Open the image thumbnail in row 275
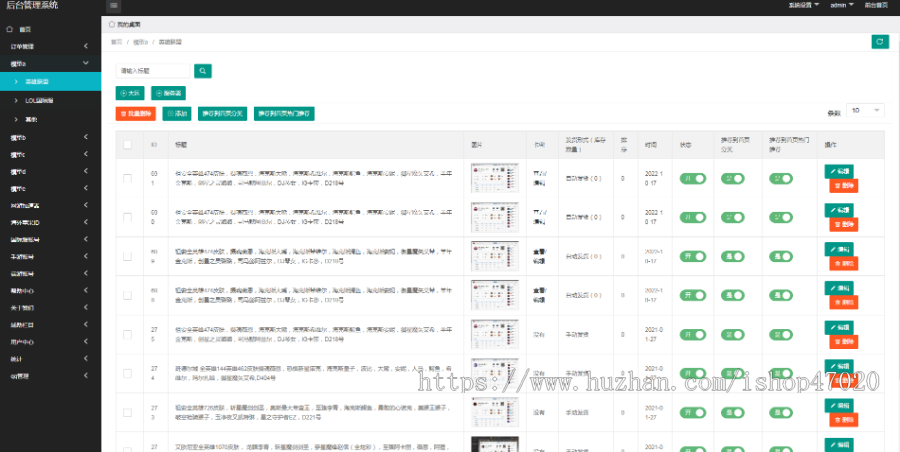900x452 pixels. [x=495, y=334]
